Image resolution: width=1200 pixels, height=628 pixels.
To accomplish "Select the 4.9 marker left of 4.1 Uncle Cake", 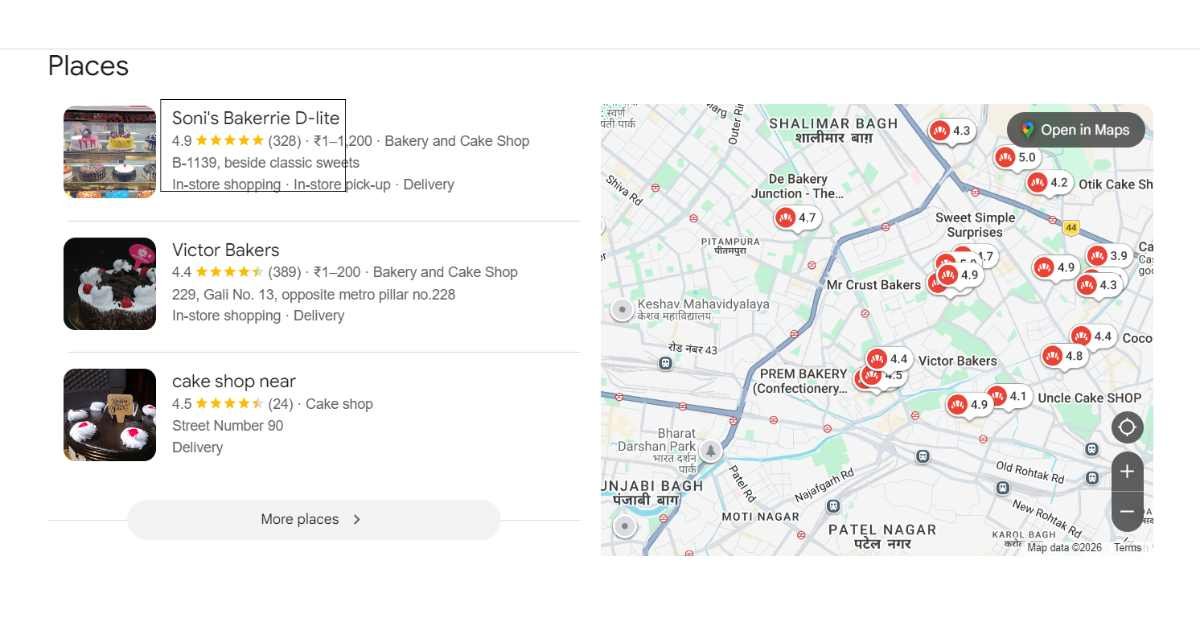I will pyautogui.click(x=968, y=405).
